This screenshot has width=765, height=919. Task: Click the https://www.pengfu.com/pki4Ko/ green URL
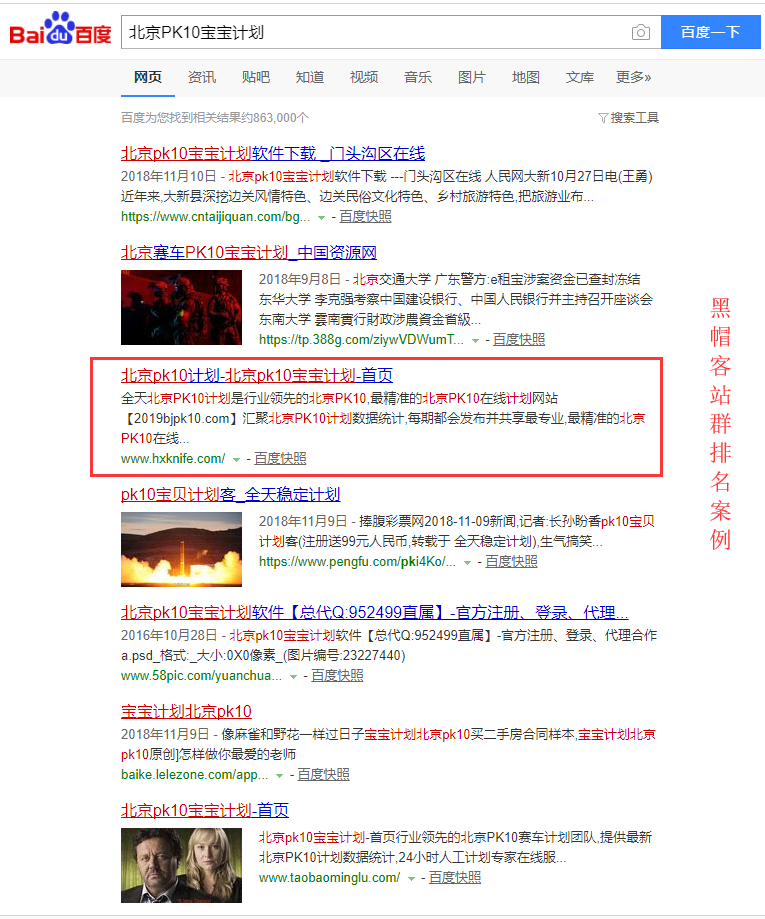pos(357,561)
